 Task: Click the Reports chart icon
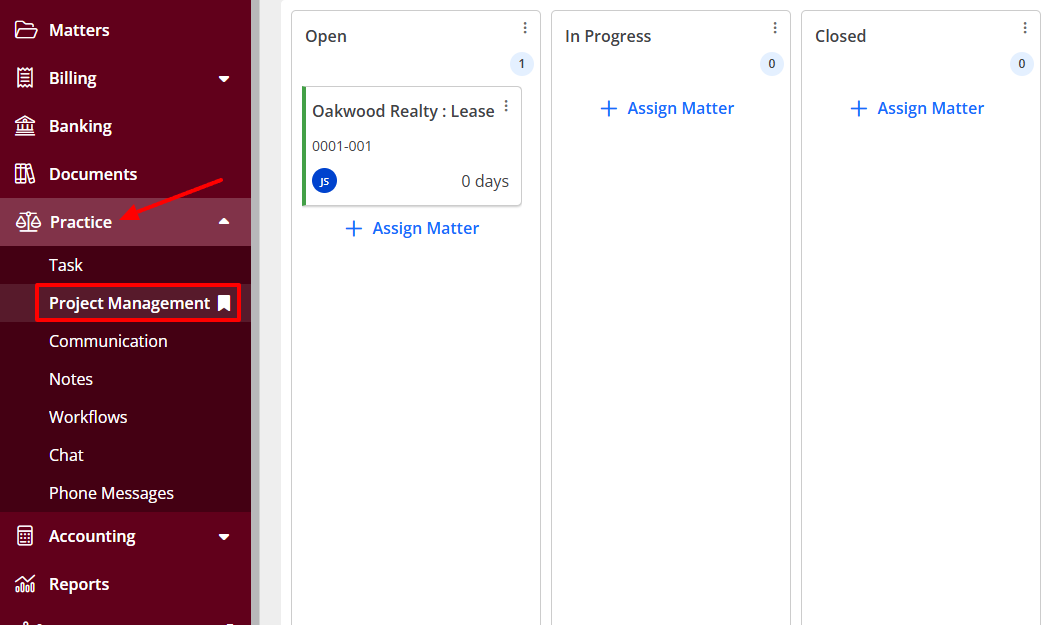point(26,584)
